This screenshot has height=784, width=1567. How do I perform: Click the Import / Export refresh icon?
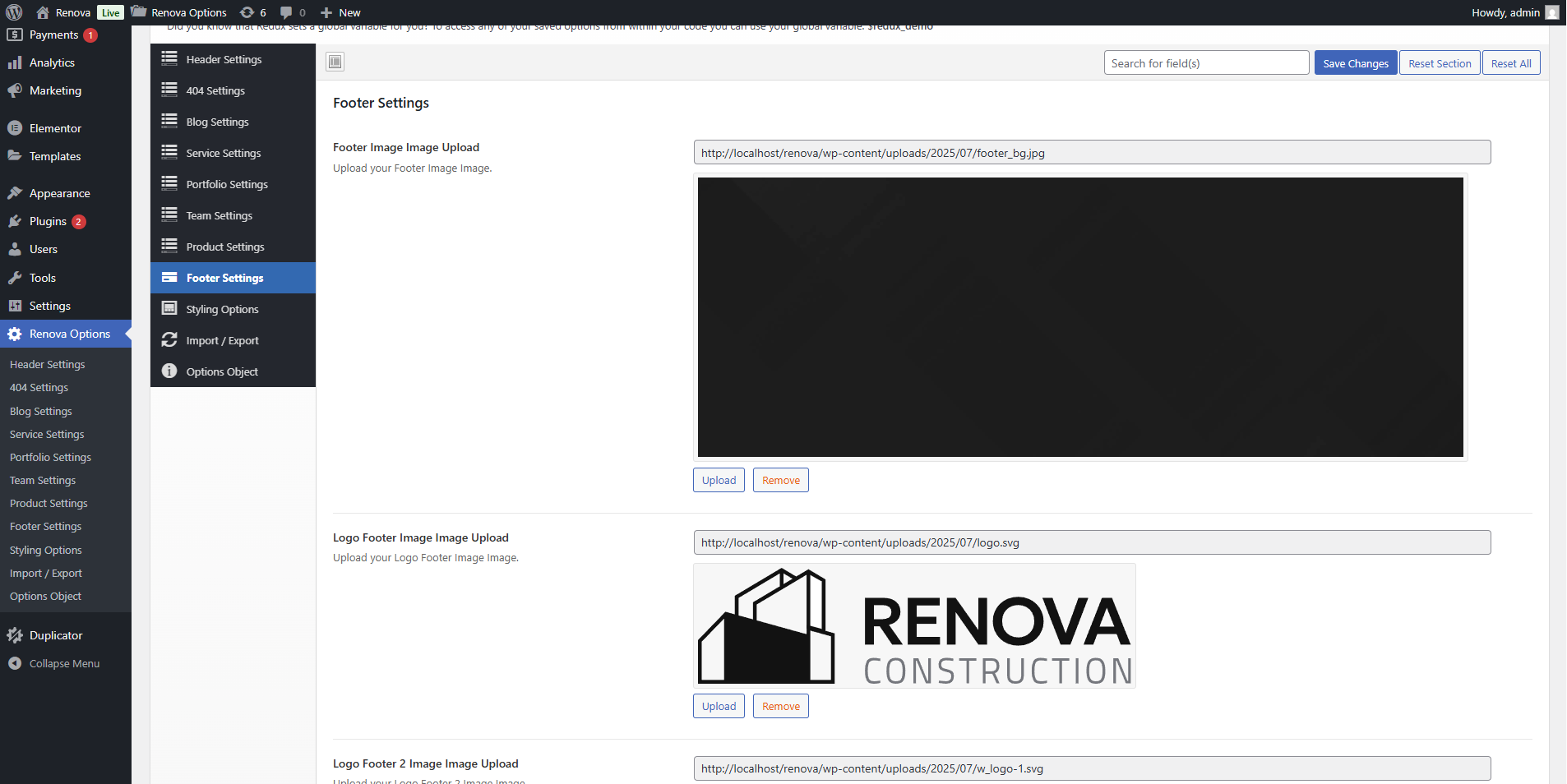point(169,340)
